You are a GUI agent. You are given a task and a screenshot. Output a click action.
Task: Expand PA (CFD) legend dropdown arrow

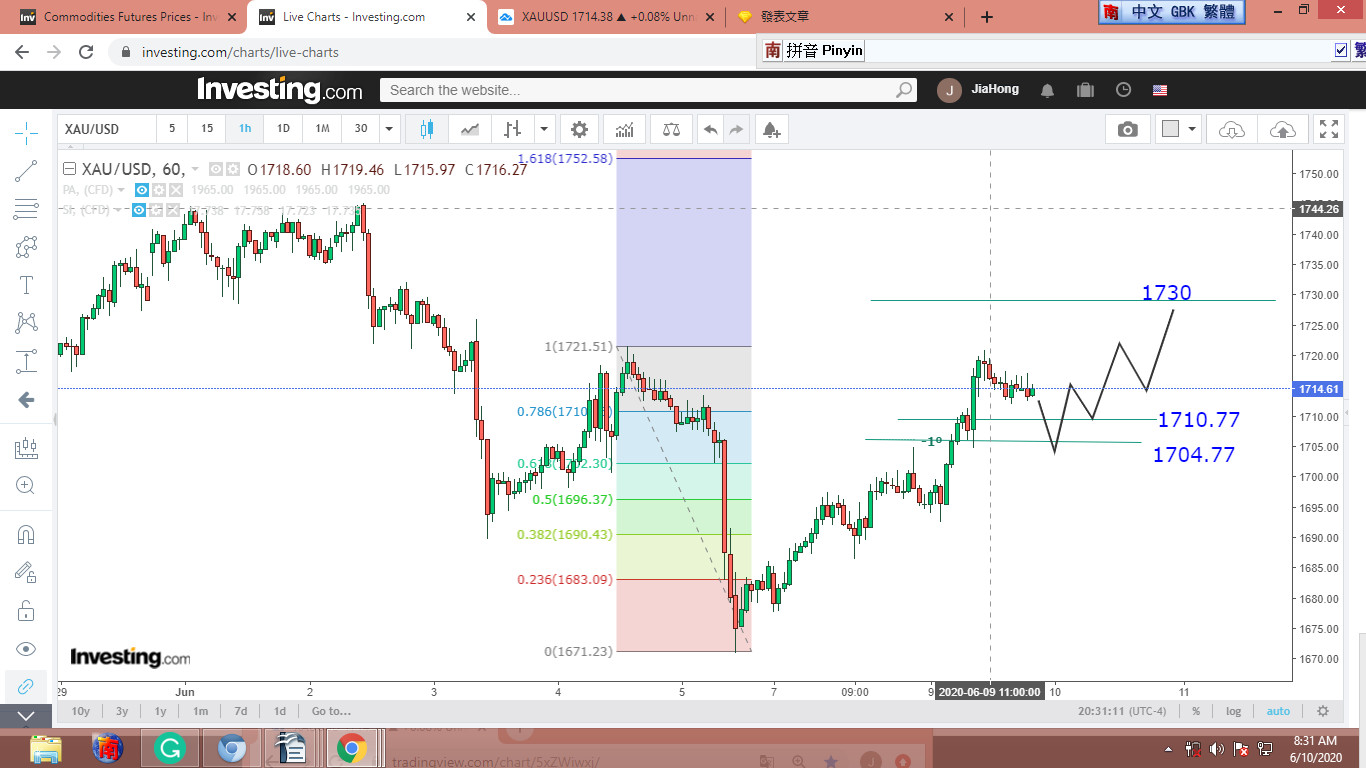121,190
